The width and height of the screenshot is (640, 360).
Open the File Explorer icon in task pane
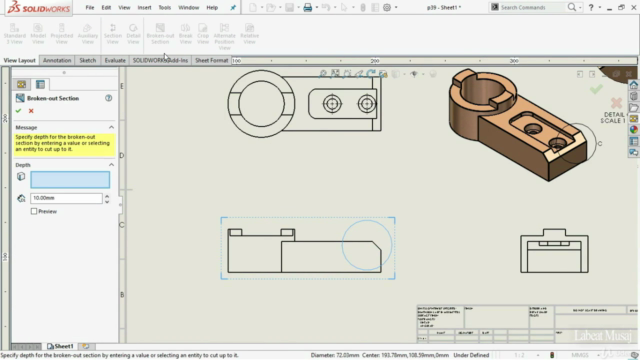click(x=633, y=107)
